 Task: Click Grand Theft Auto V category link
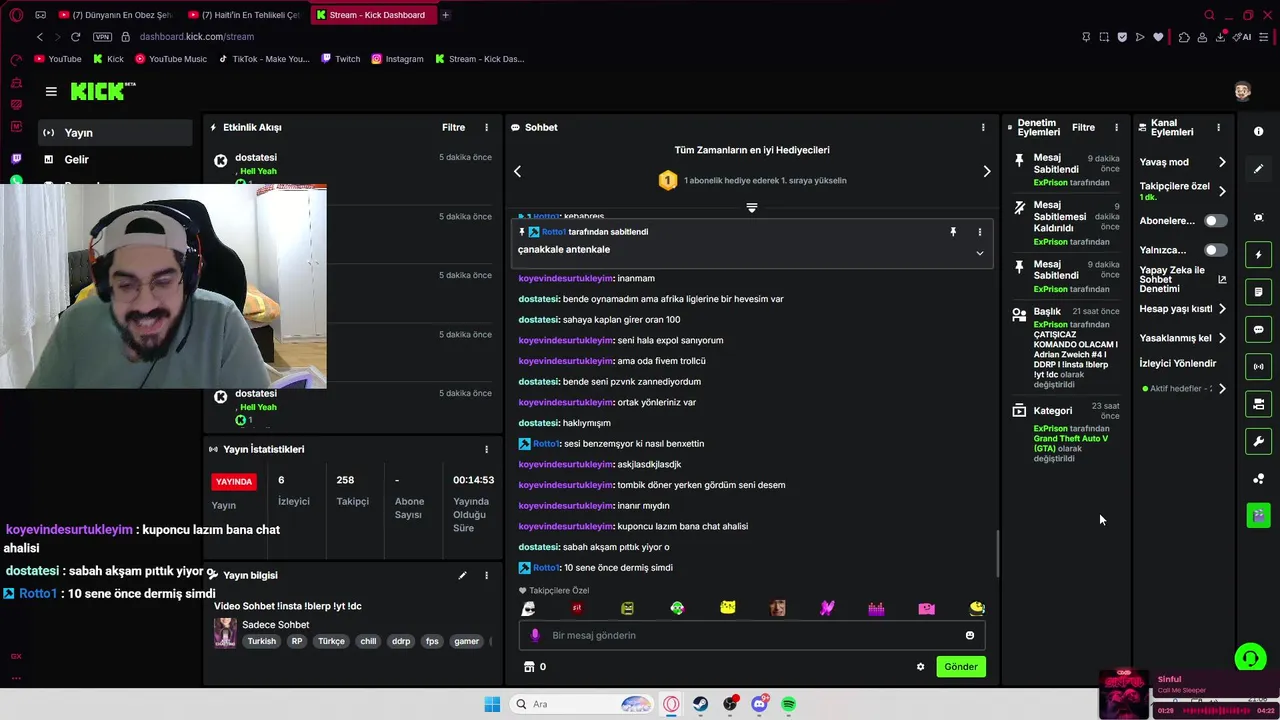click(1070, 444)
